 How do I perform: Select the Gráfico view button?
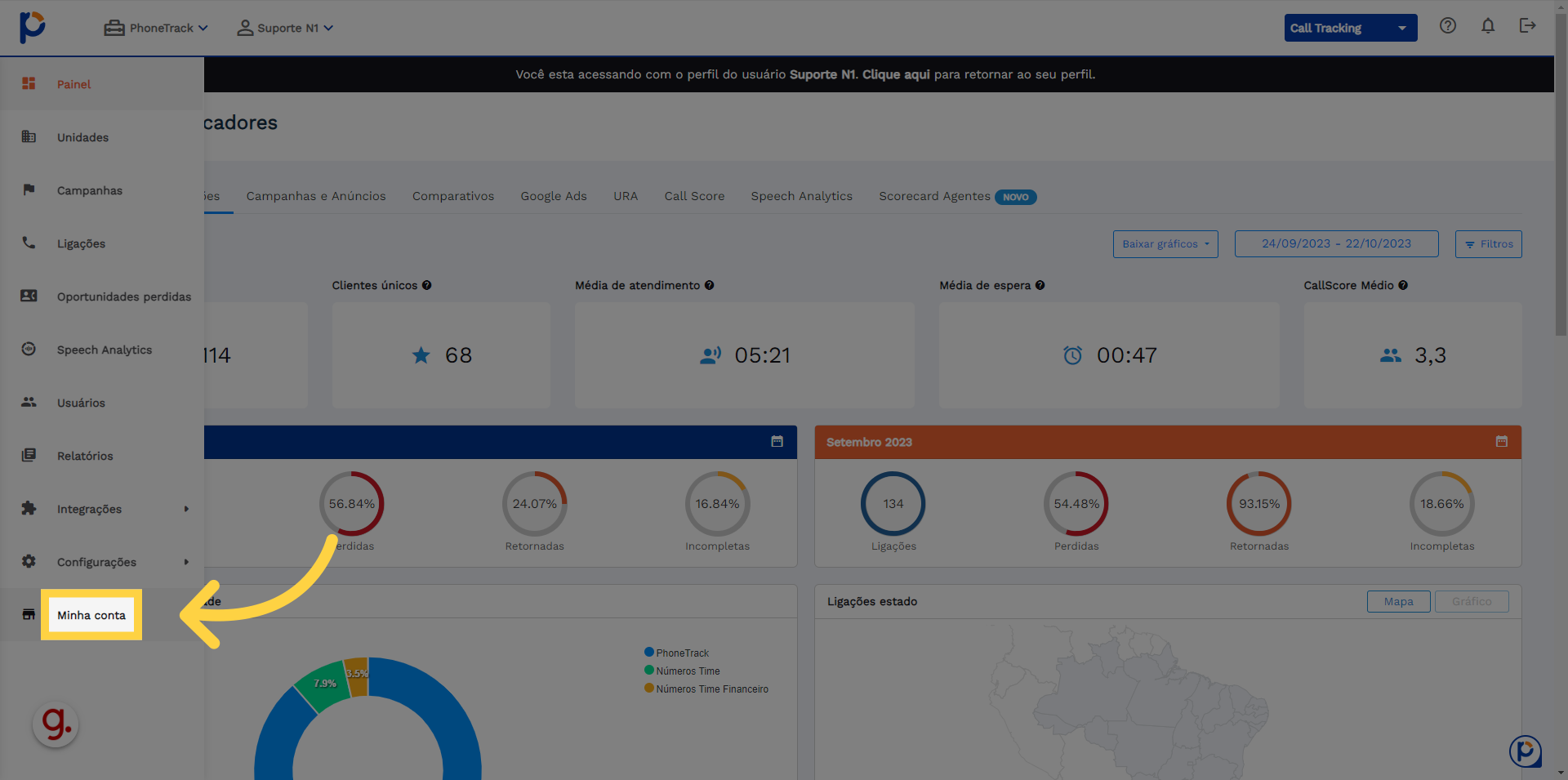[x=1472, y=602]
